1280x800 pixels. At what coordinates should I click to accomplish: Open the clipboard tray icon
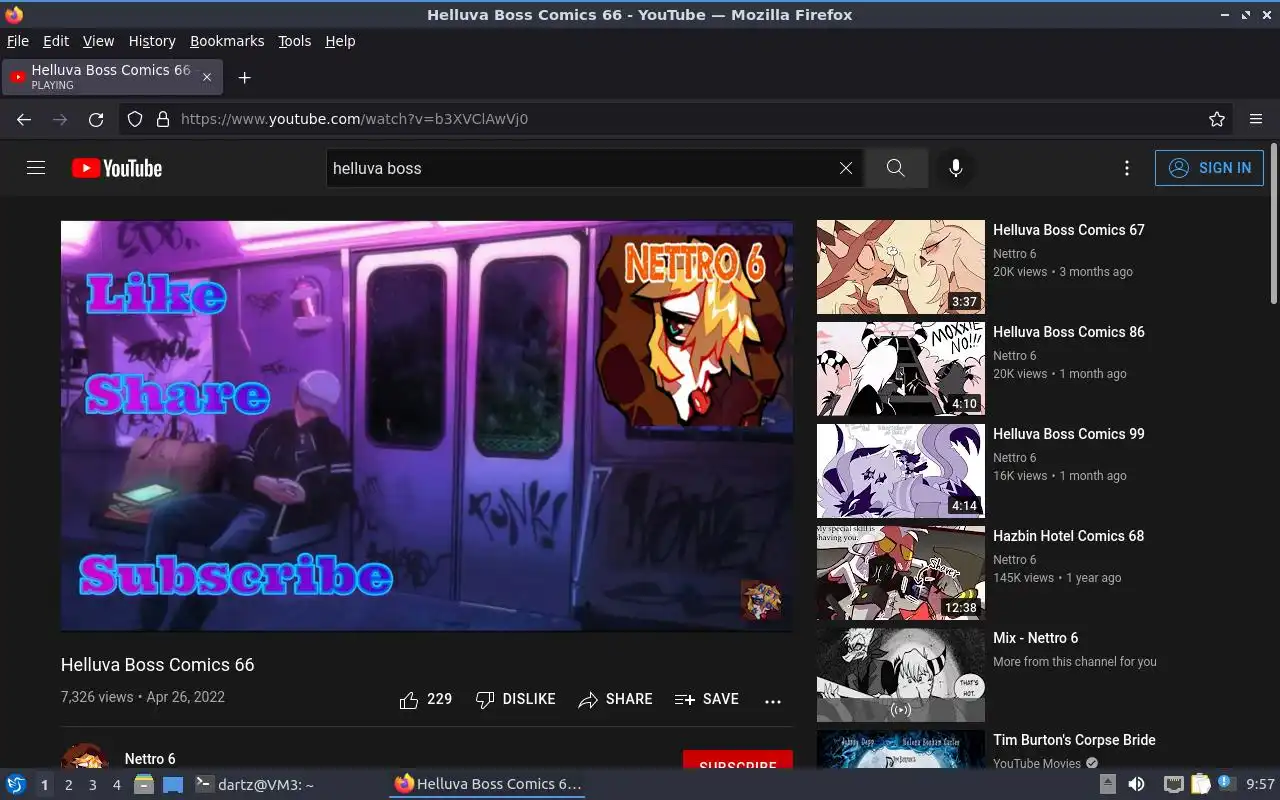point(1200,784)
